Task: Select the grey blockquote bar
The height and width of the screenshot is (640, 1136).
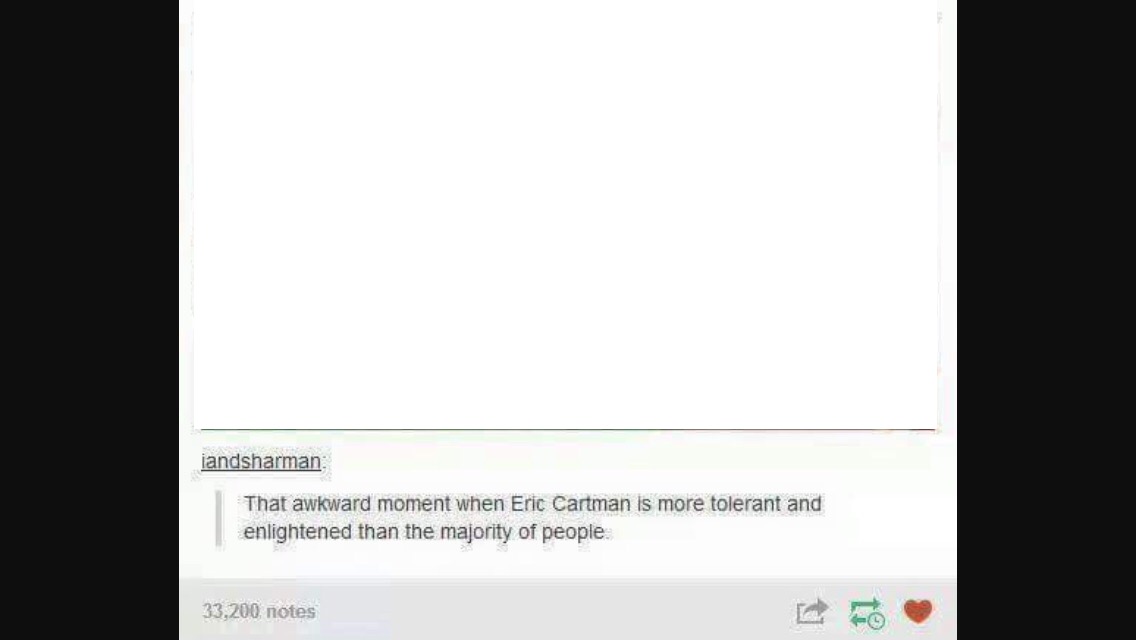Action: click(x=219, y=518)
